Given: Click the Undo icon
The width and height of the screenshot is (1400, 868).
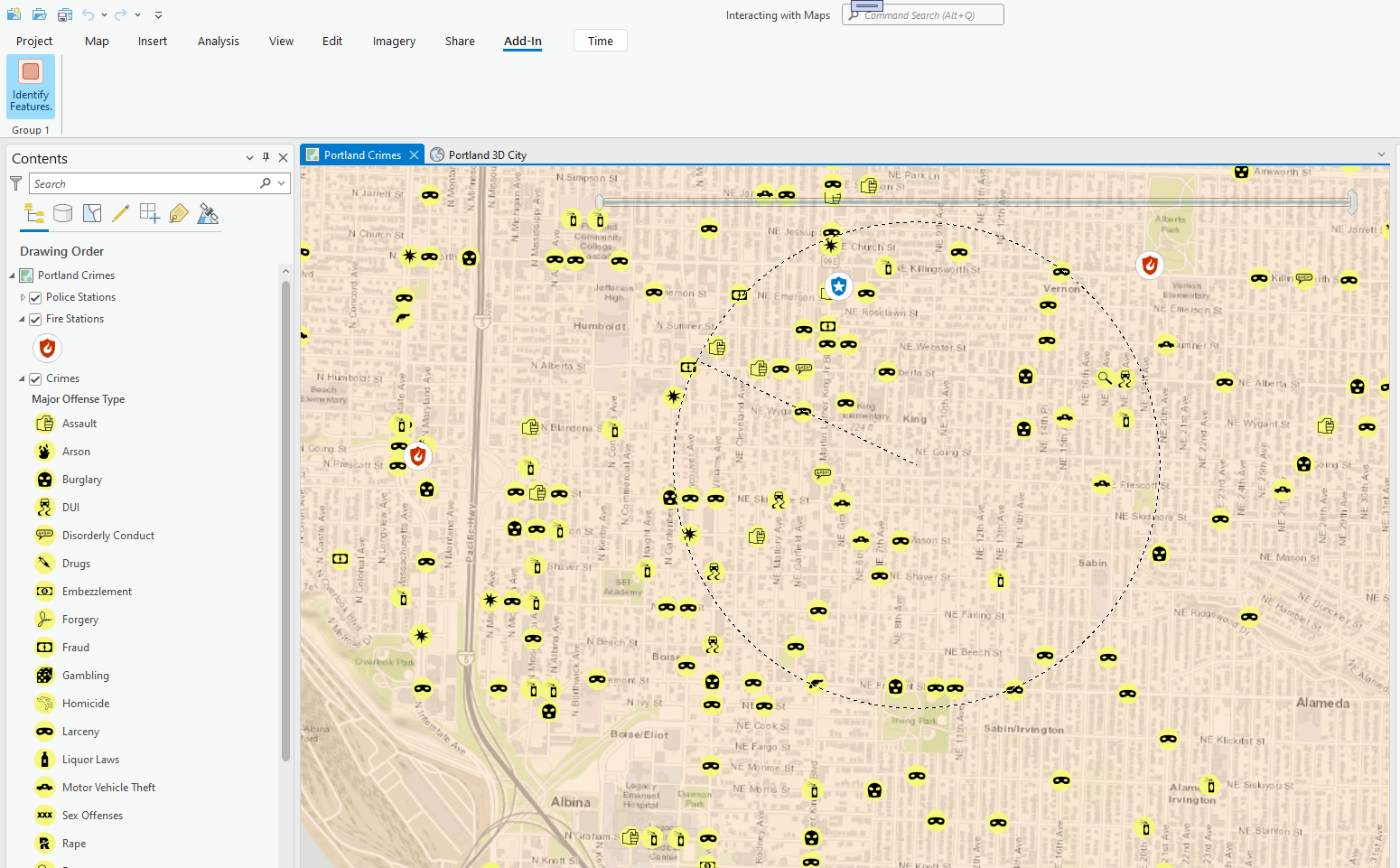Looking at the screenshot, I should (x=86, y=14).
